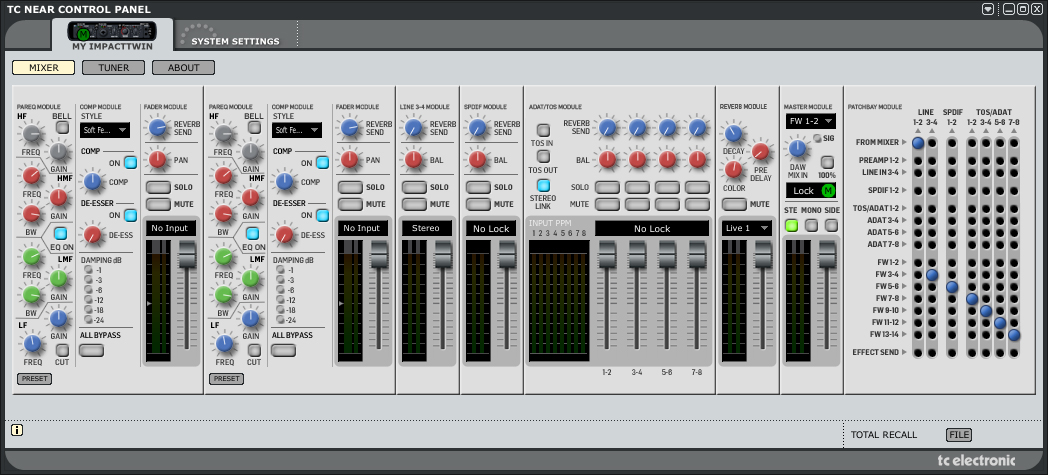The image size is (1048, 475).
Task: Click the blue patch point FW 5-6 to SPDIF 1-2
Action: tap(952, 287)
